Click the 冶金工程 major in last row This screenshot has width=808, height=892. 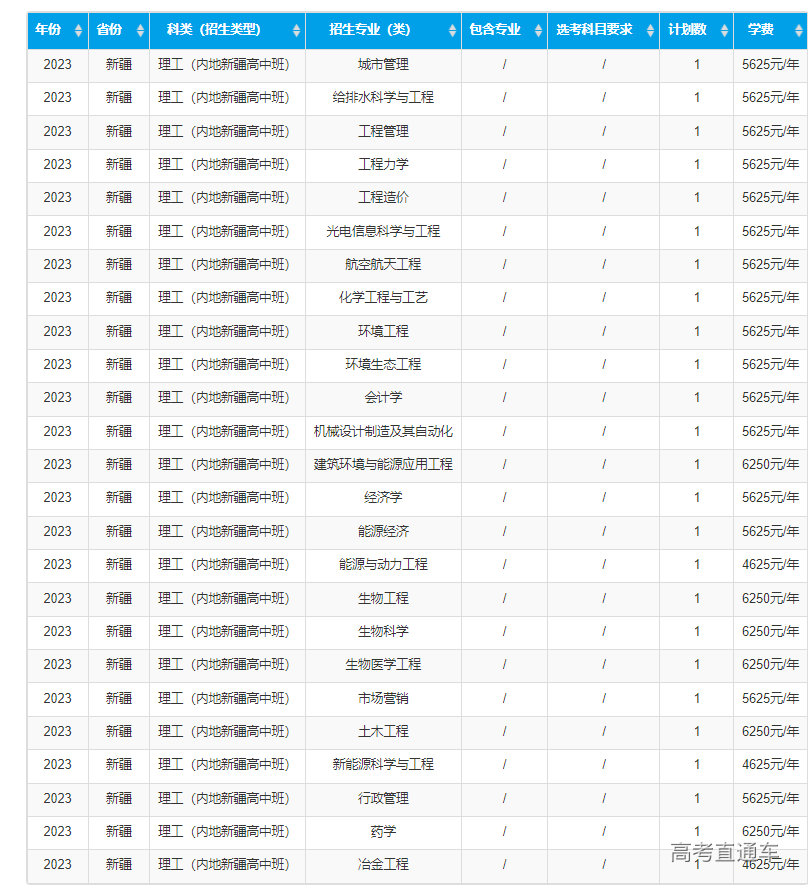383,864
